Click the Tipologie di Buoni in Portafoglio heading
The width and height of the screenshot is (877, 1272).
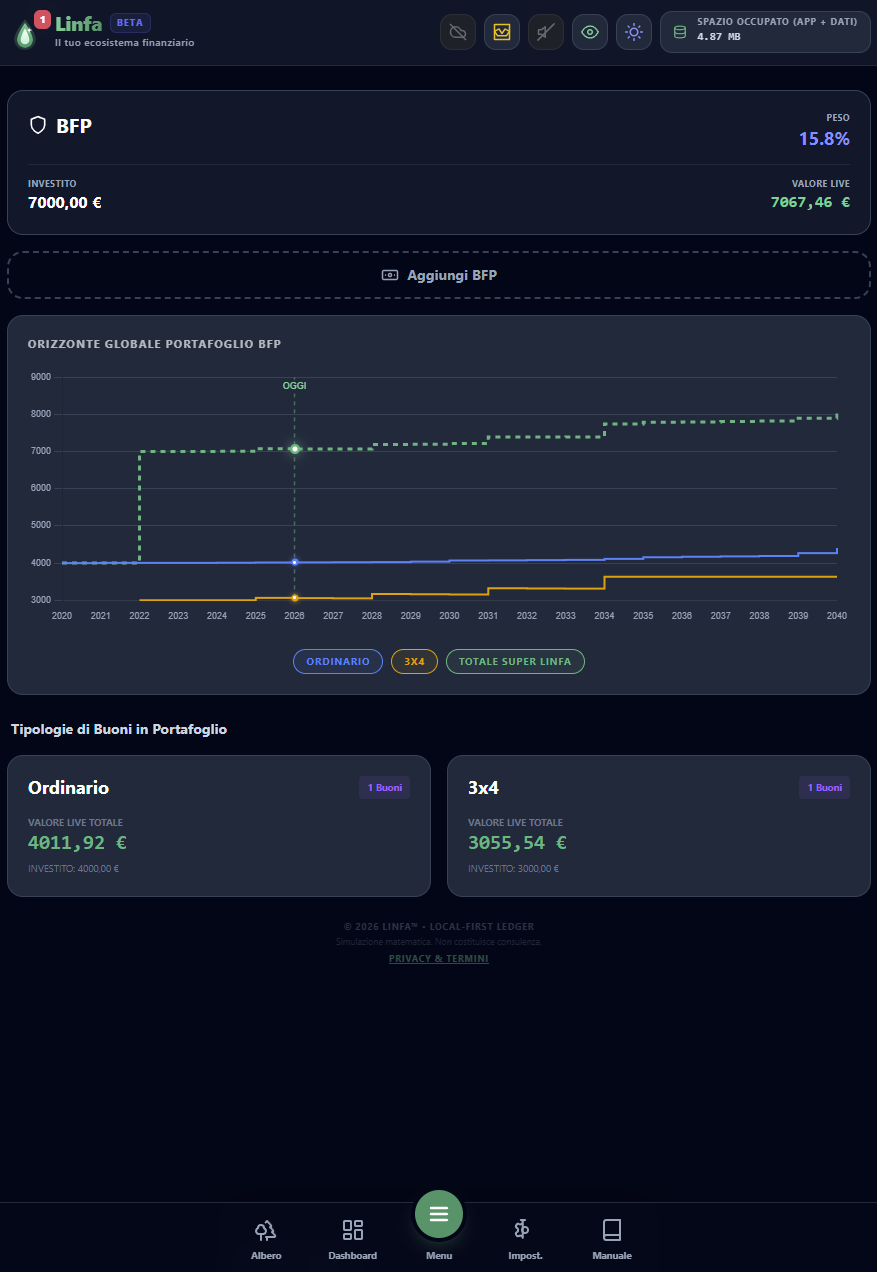click(x=119, y=730)
